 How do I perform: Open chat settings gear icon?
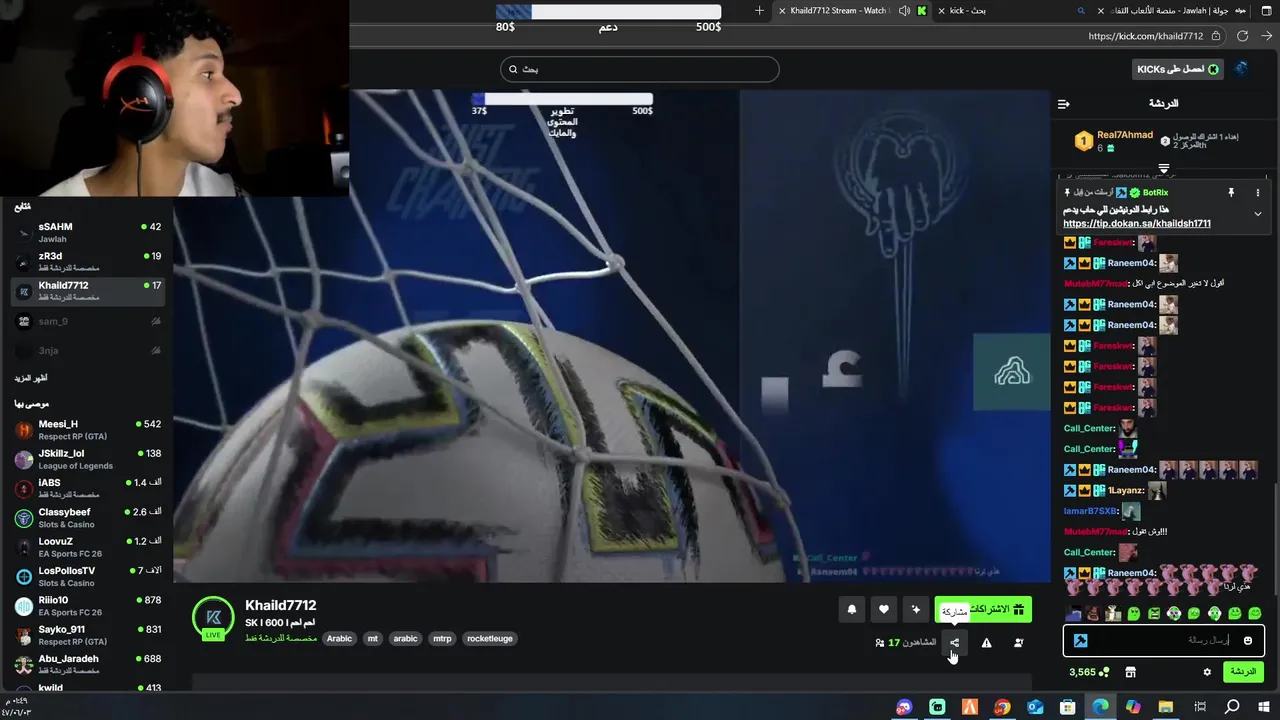pos(1207,672)
